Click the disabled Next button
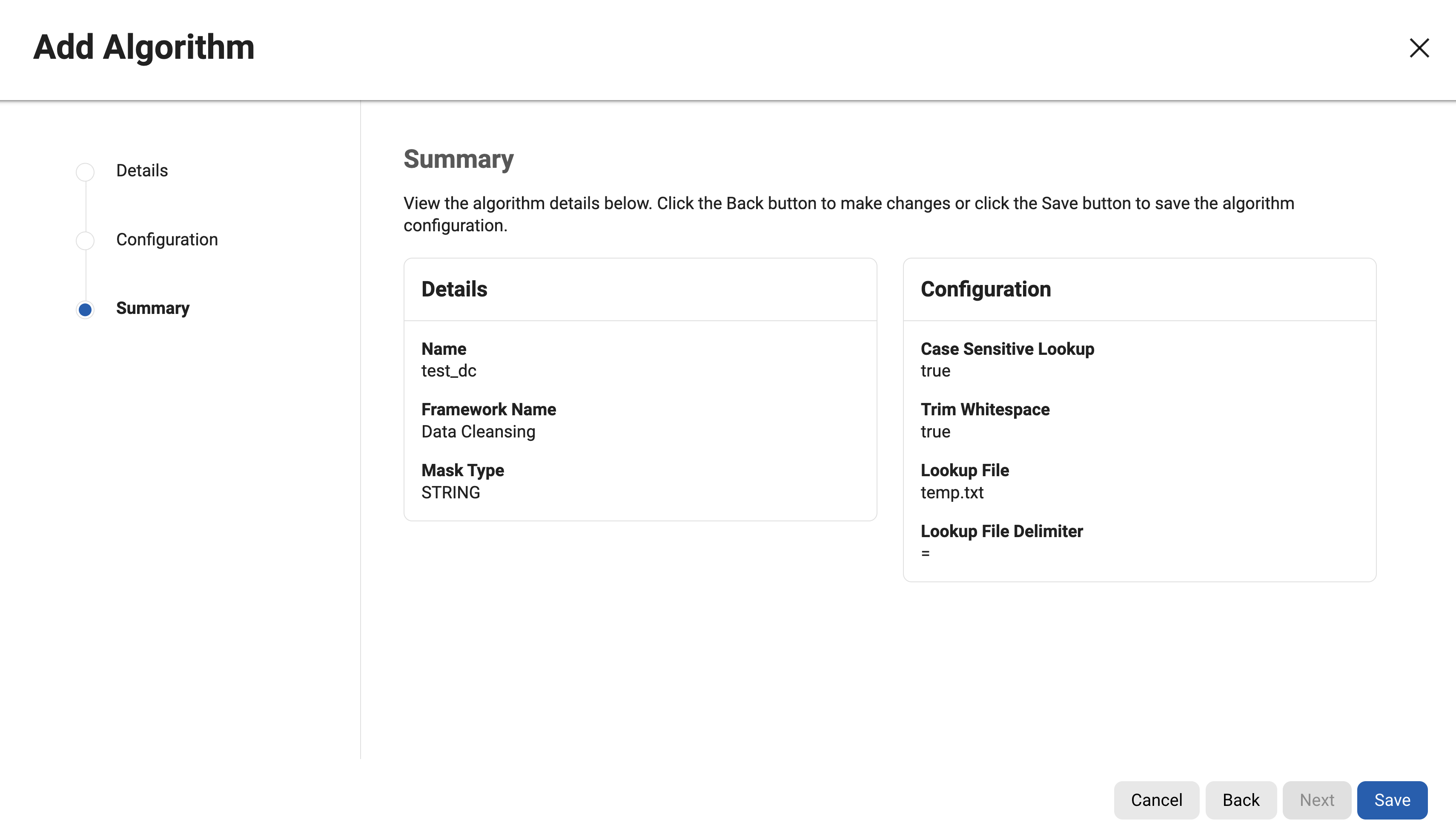Screen dimensions: 1456x834 pos(1317,799)
